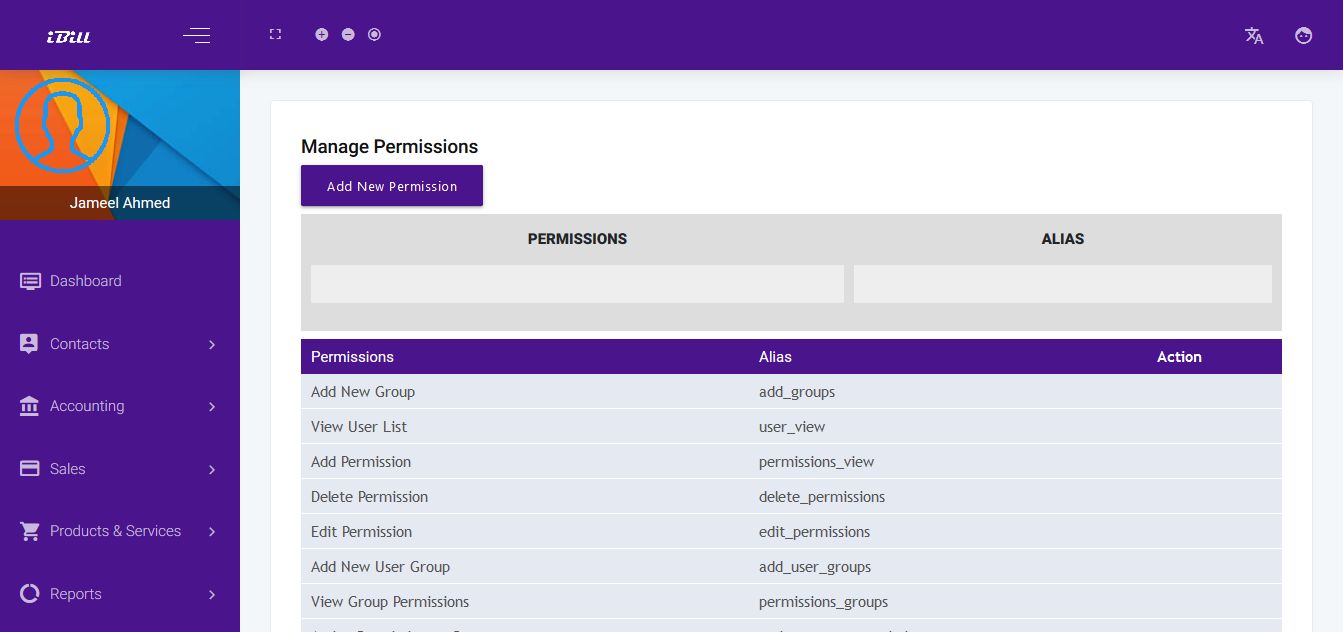Click the plus circle icon in top bar

pyautogui.click(x=322, y=34)
